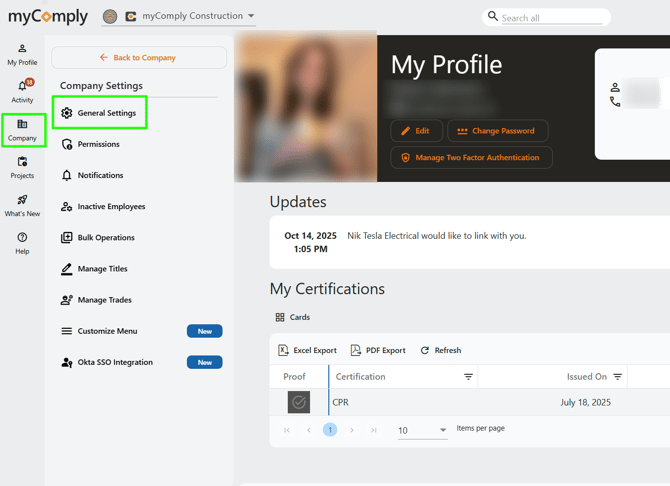This screenshot has height=486, width=670.
Task: Click the myComply logo
Action: 48,16
